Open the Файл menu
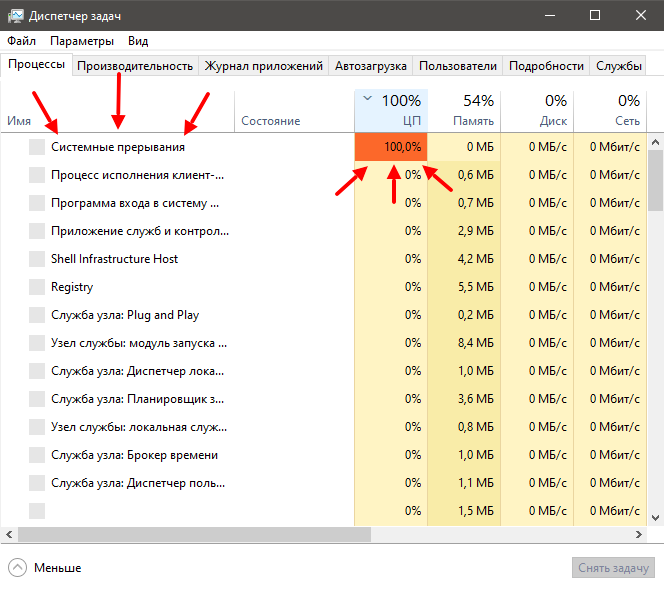This screenshot has height=592, width=664. pyautogui.click(x=21, y=41)
